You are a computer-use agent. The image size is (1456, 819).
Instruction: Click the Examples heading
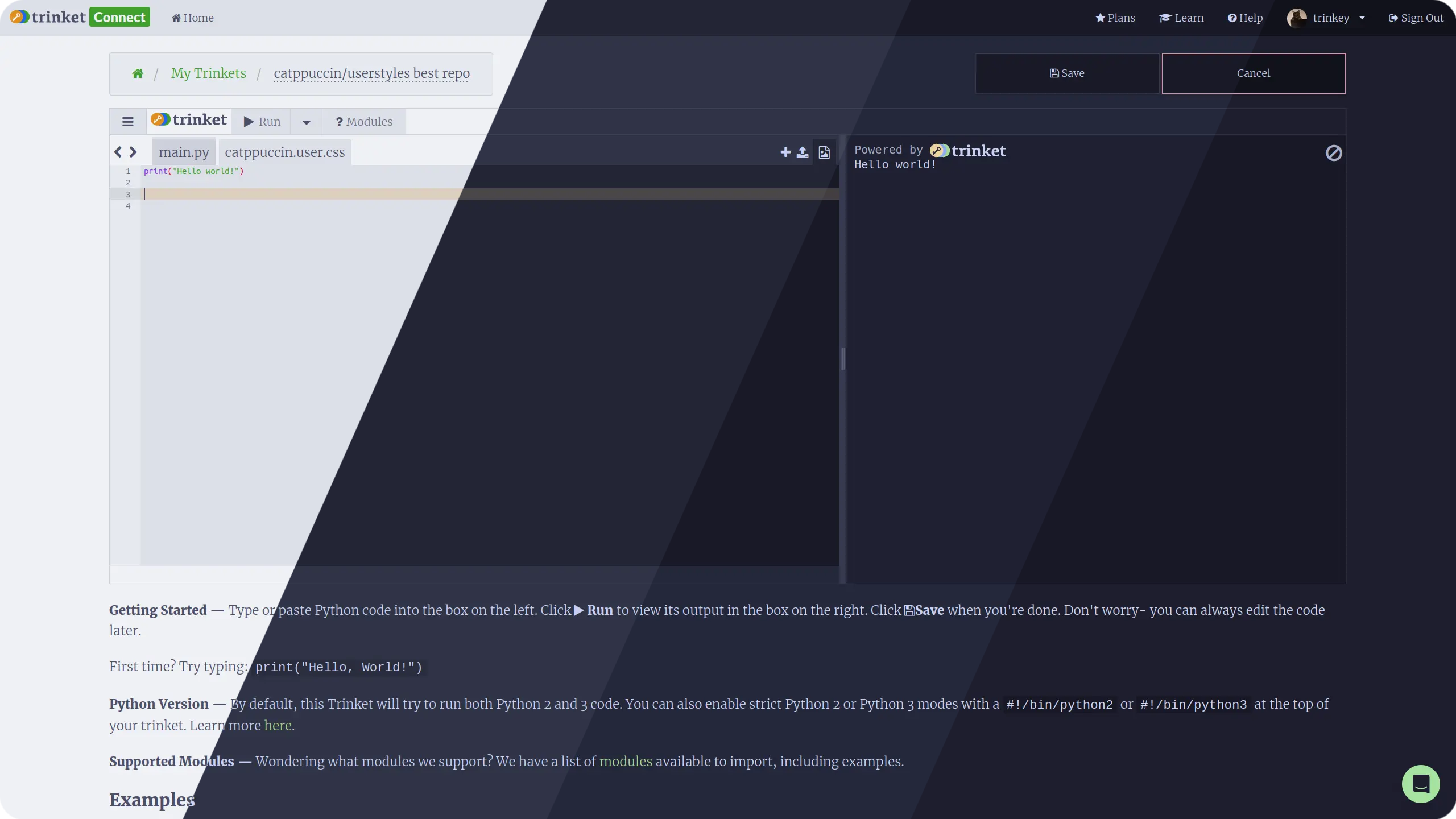(x=152, y=800)
